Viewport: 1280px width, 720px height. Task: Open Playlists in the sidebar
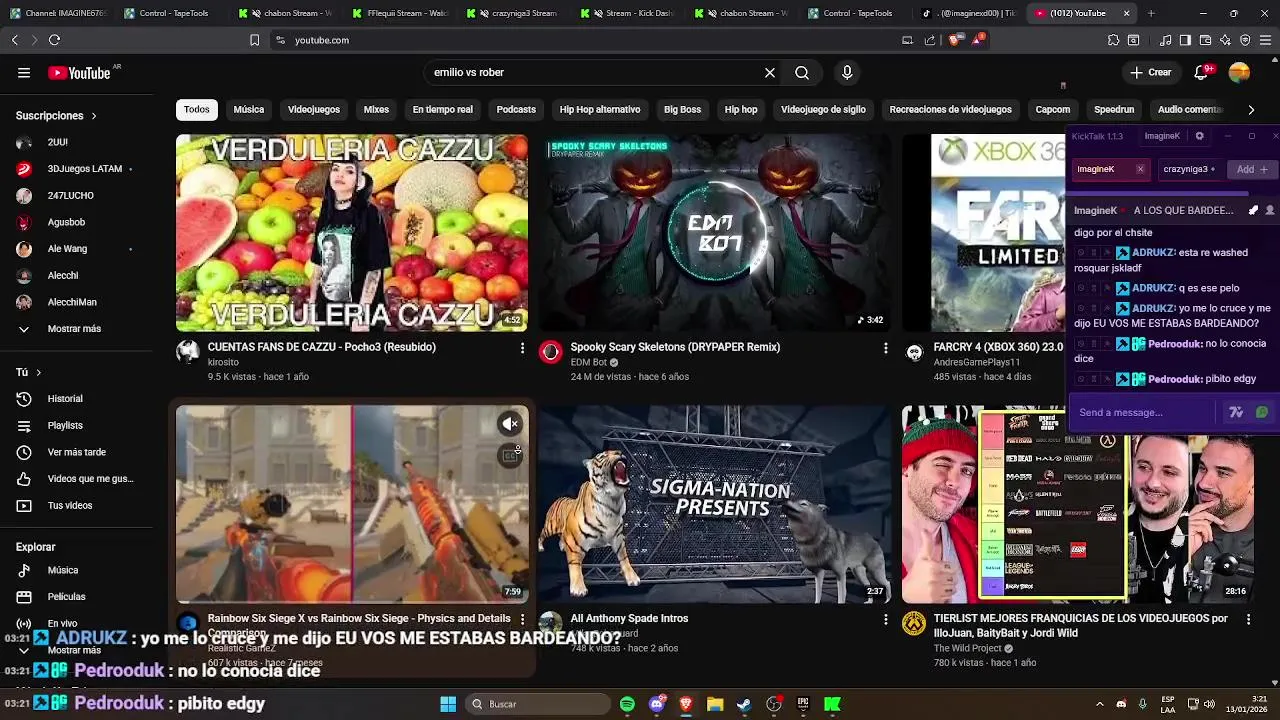65,426
